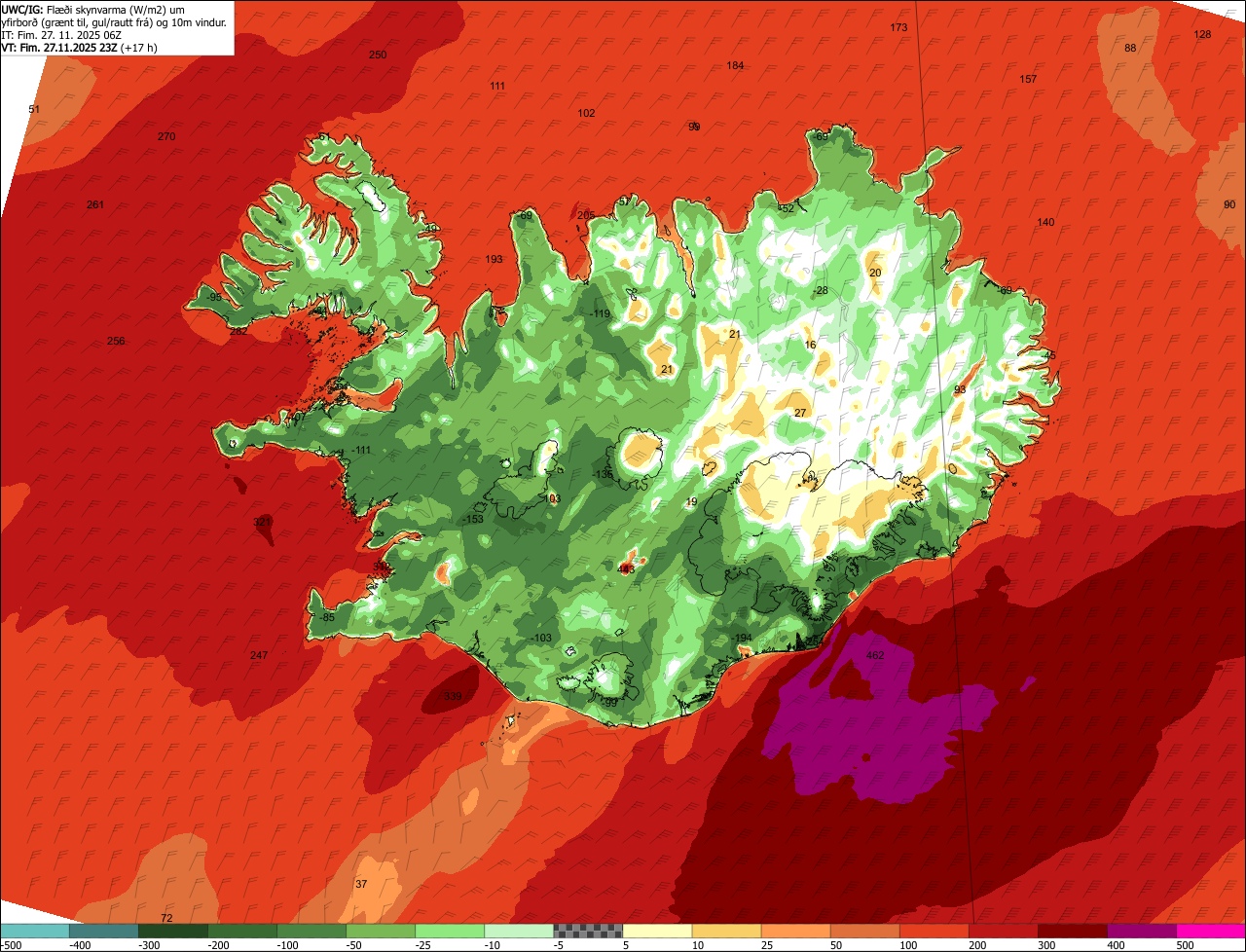The width and height of the screenshot is (1246, 952).
Task: Select the red 100 to 200 legend swatch
Action: tap(934, 931)
